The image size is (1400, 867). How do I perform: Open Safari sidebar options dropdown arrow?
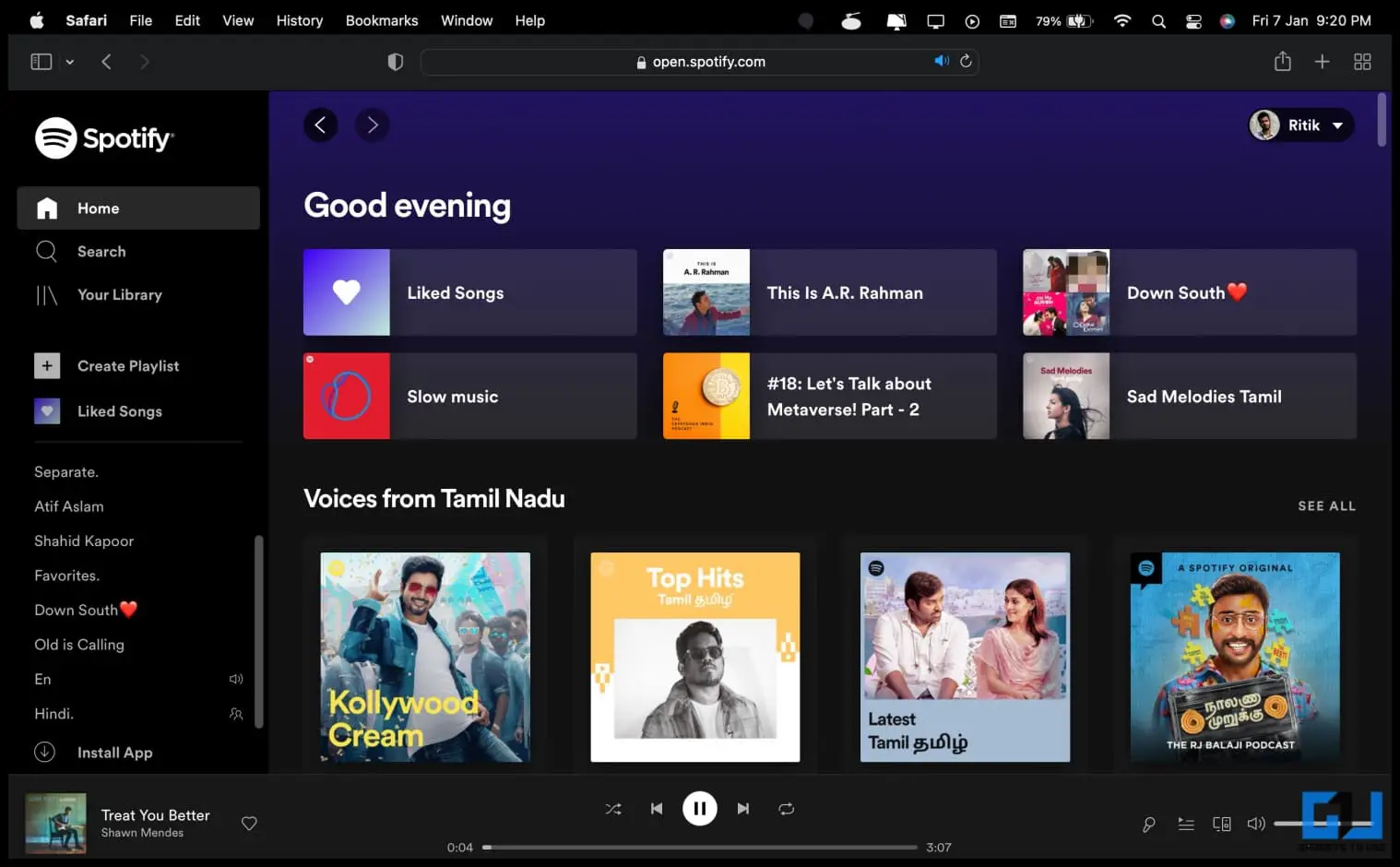tap(69, 62)
